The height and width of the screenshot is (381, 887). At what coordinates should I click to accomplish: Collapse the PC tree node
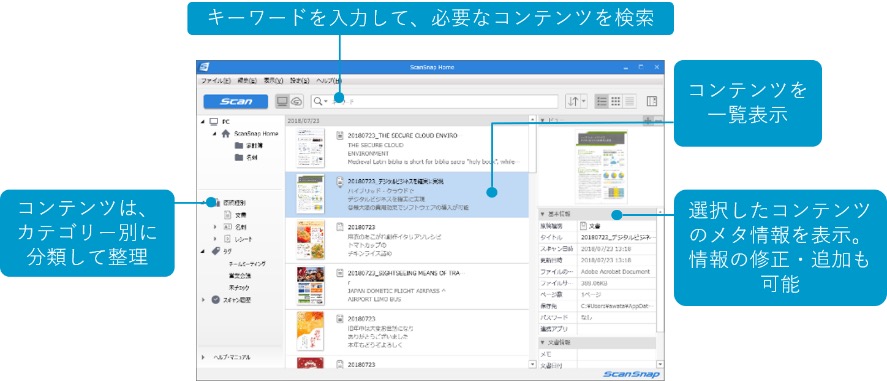point(203,122)
